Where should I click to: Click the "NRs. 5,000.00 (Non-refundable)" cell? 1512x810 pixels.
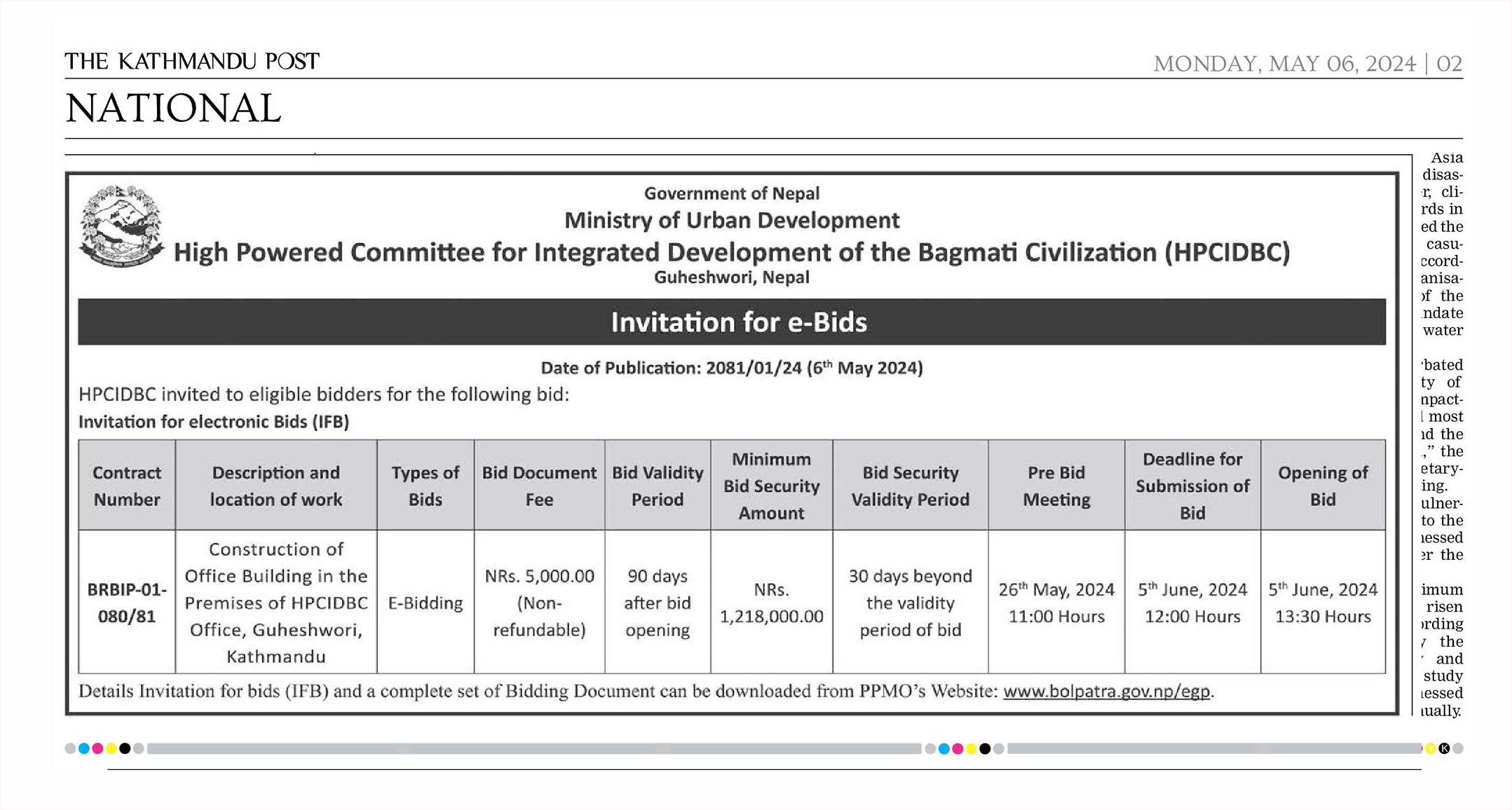(539, 603)
